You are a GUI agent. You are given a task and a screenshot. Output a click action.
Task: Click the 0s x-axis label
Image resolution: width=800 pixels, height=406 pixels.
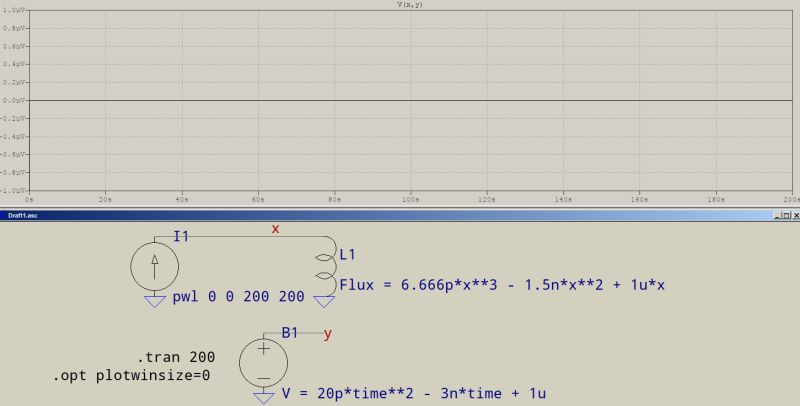click(29, 200)
